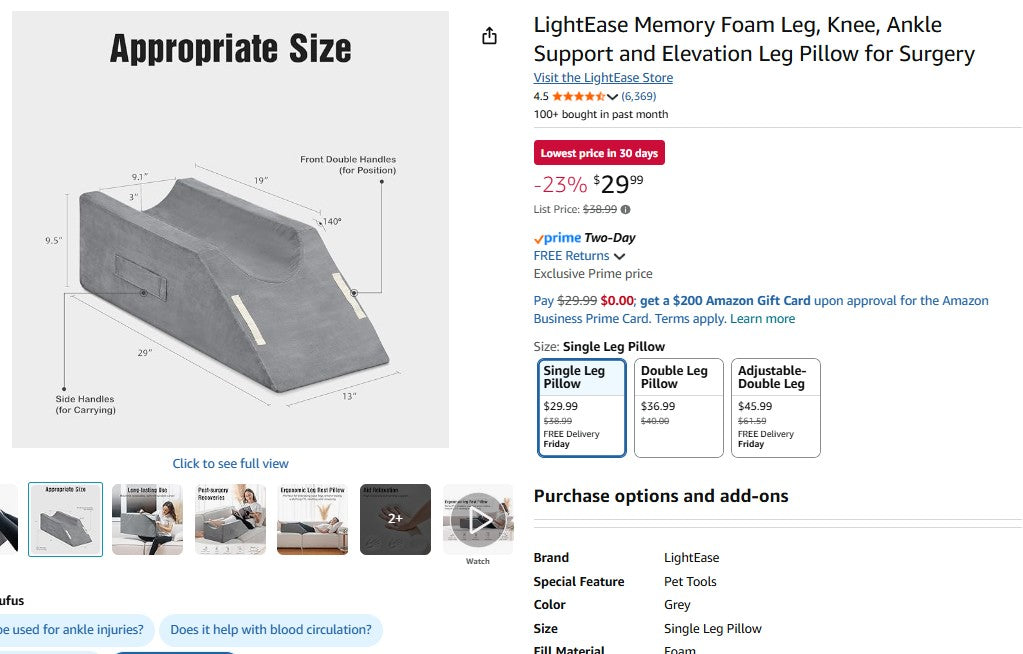This screenshot has width=1023, height=654.
Task: Select the 'Long-lasting Use' thumbnail
Action: pos(147,518)
